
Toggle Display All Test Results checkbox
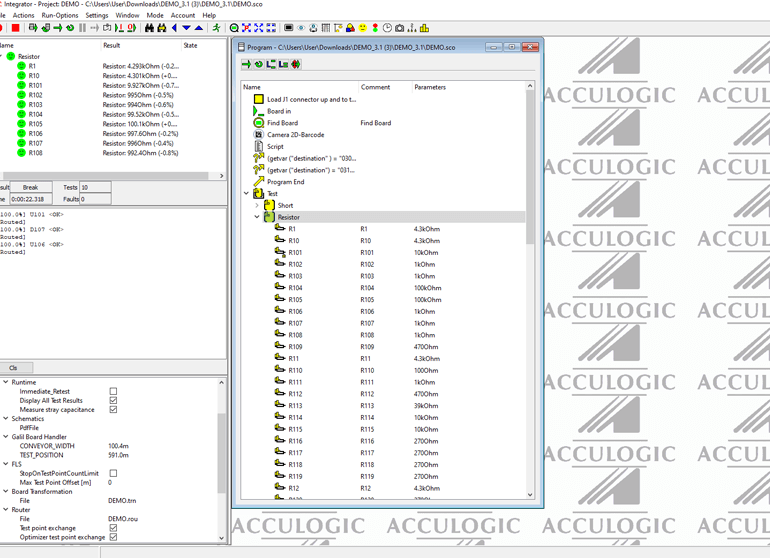pos(113,400)
